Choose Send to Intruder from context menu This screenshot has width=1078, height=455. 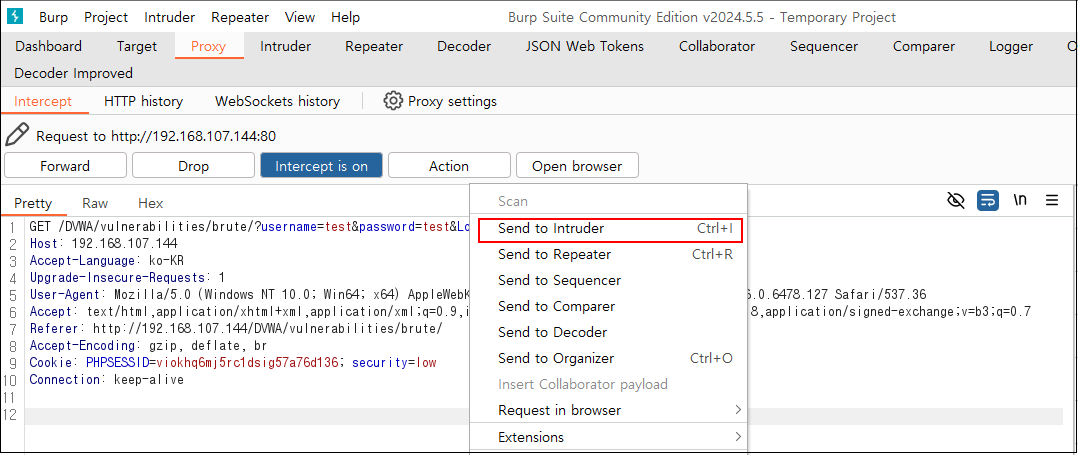[x=610, y=229]
